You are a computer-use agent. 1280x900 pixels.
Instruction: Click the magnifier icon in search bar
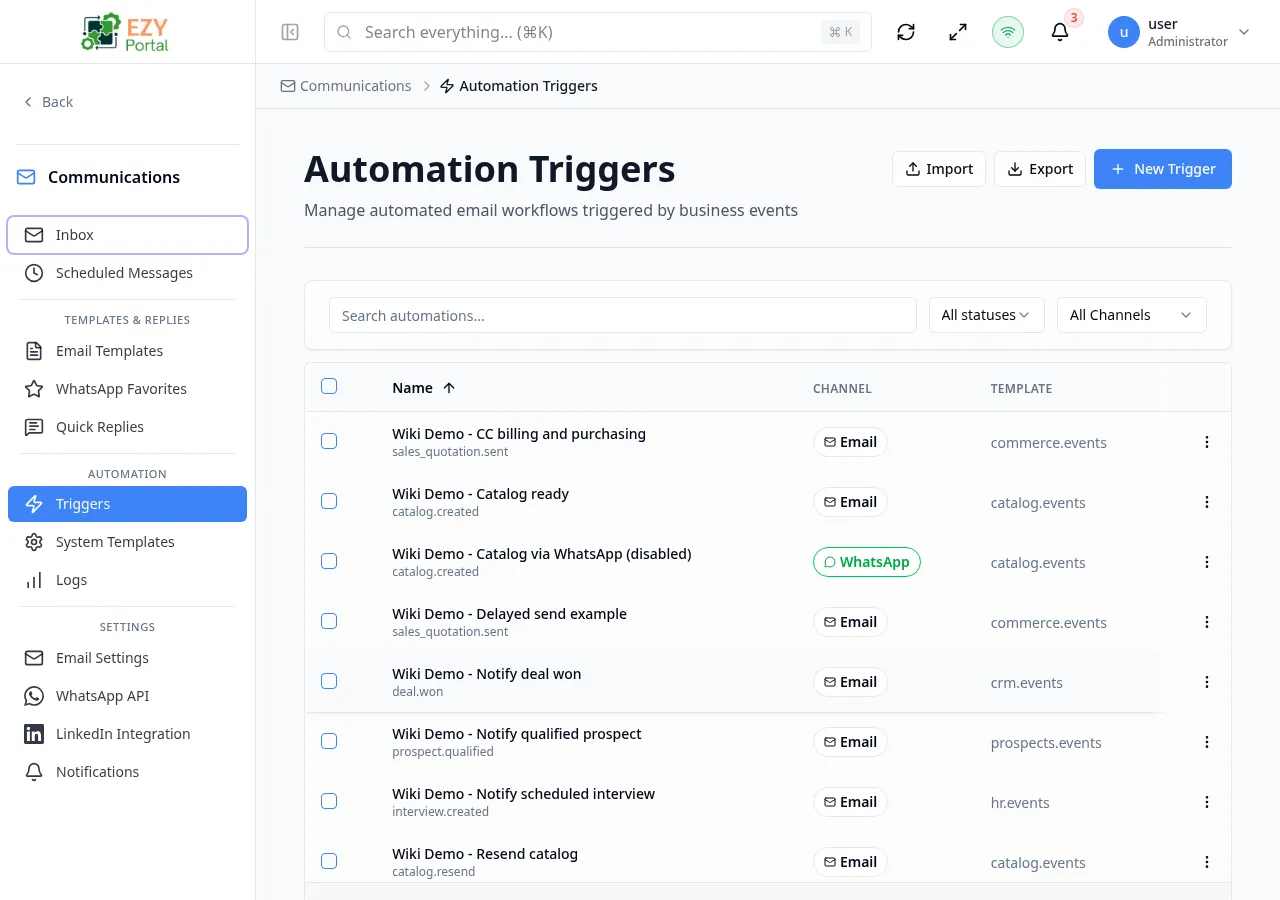344,32
